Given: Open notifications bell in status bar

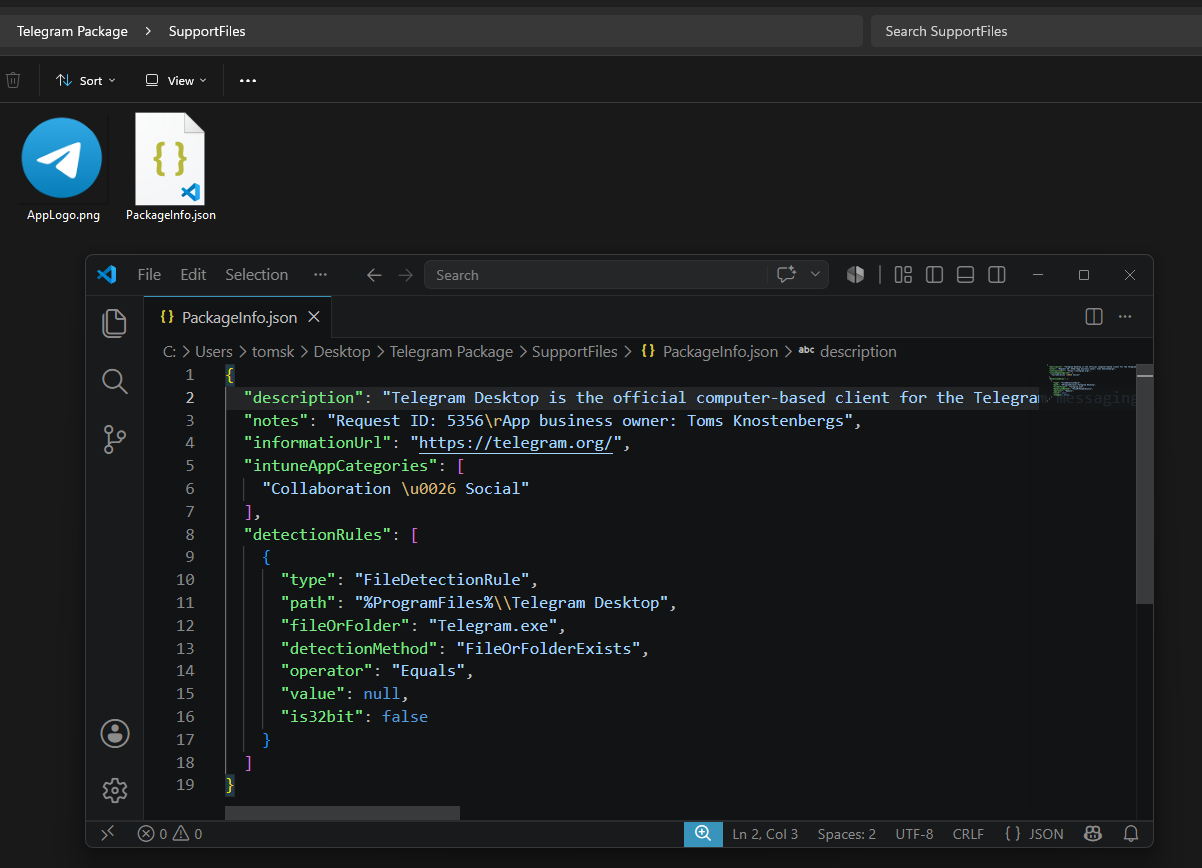Looking at the screenshot, I should (1131, 833).
